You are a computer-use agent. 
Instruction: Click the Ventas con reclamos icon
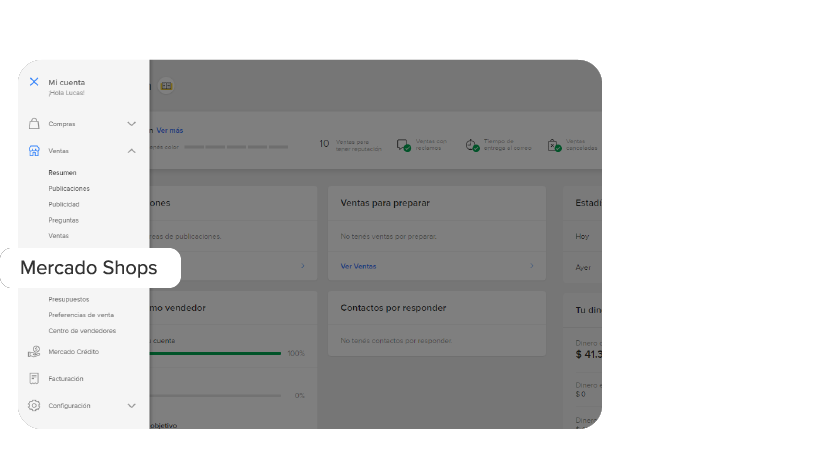(x=403, y=145)
